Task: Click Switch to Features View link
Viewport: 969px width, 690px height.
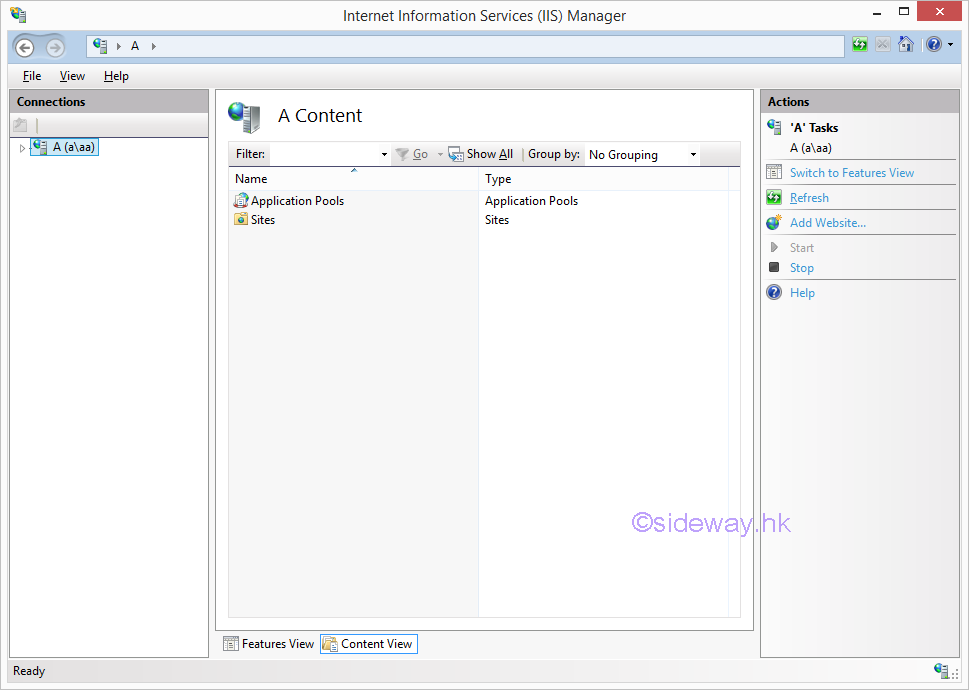Action: tap(851, 173)
